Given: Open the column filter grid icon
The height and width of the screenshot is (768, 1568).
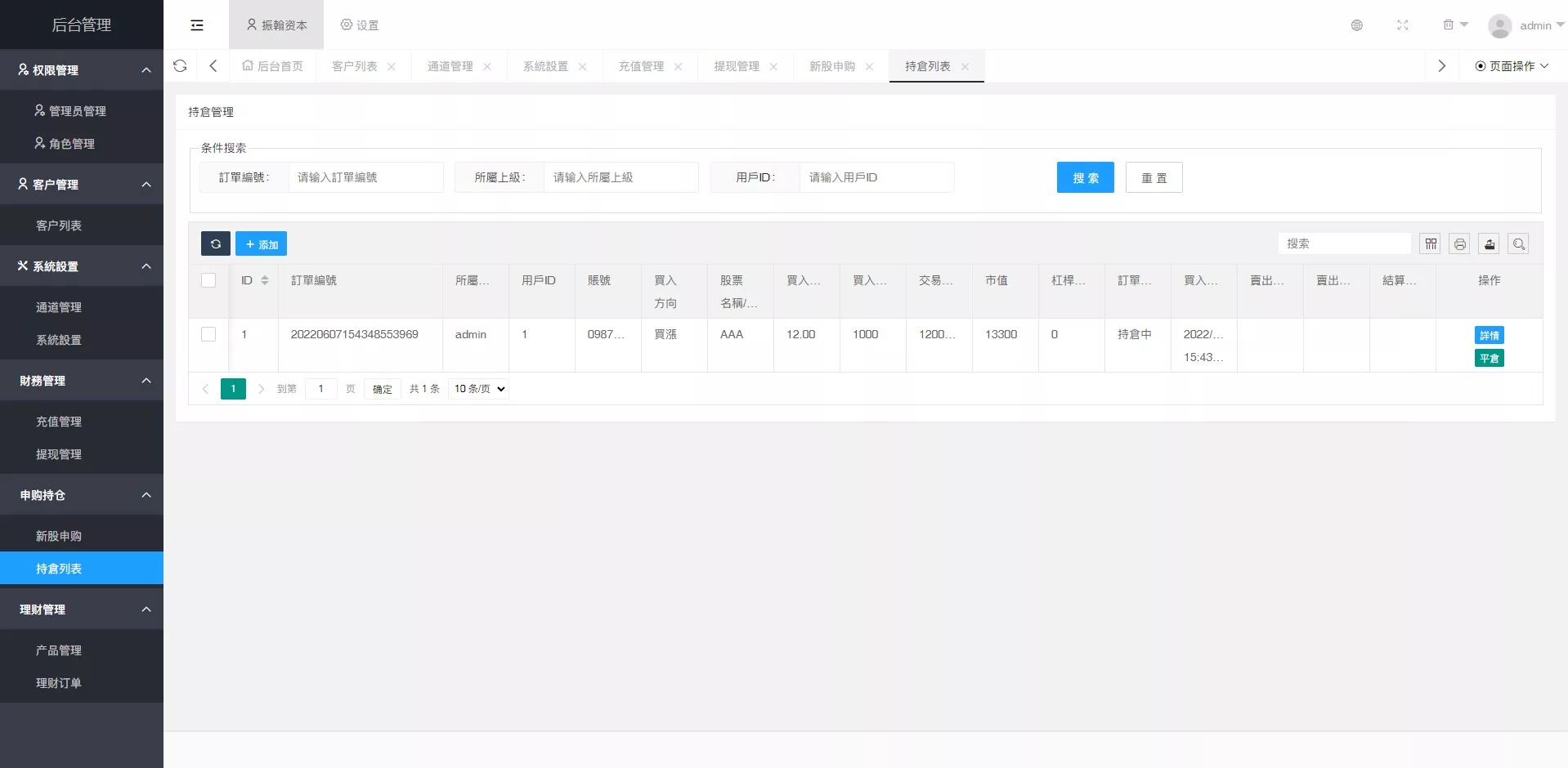Looking at the screenshot, I should click(1430, 243).
